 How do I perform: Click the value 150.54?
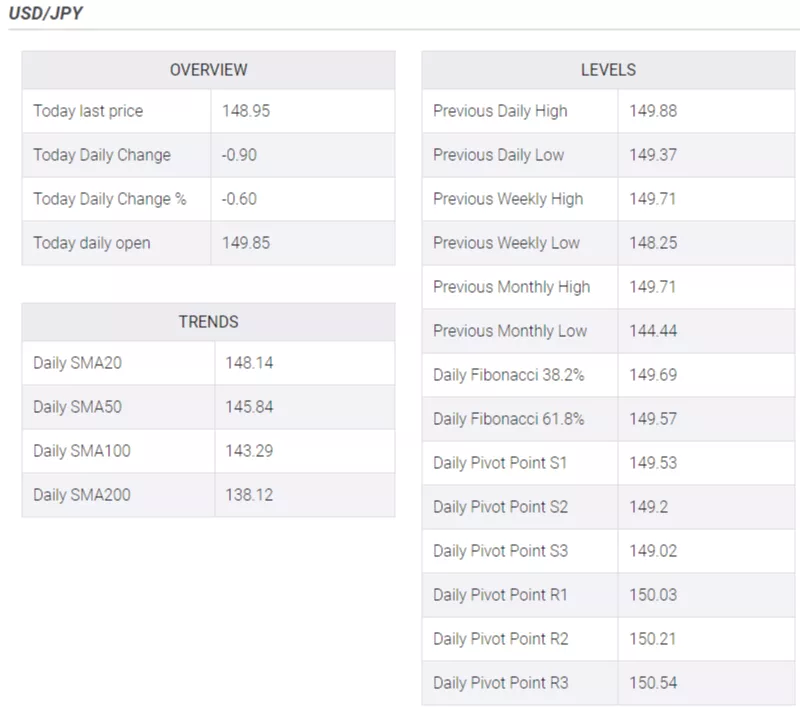coord(653,682)
